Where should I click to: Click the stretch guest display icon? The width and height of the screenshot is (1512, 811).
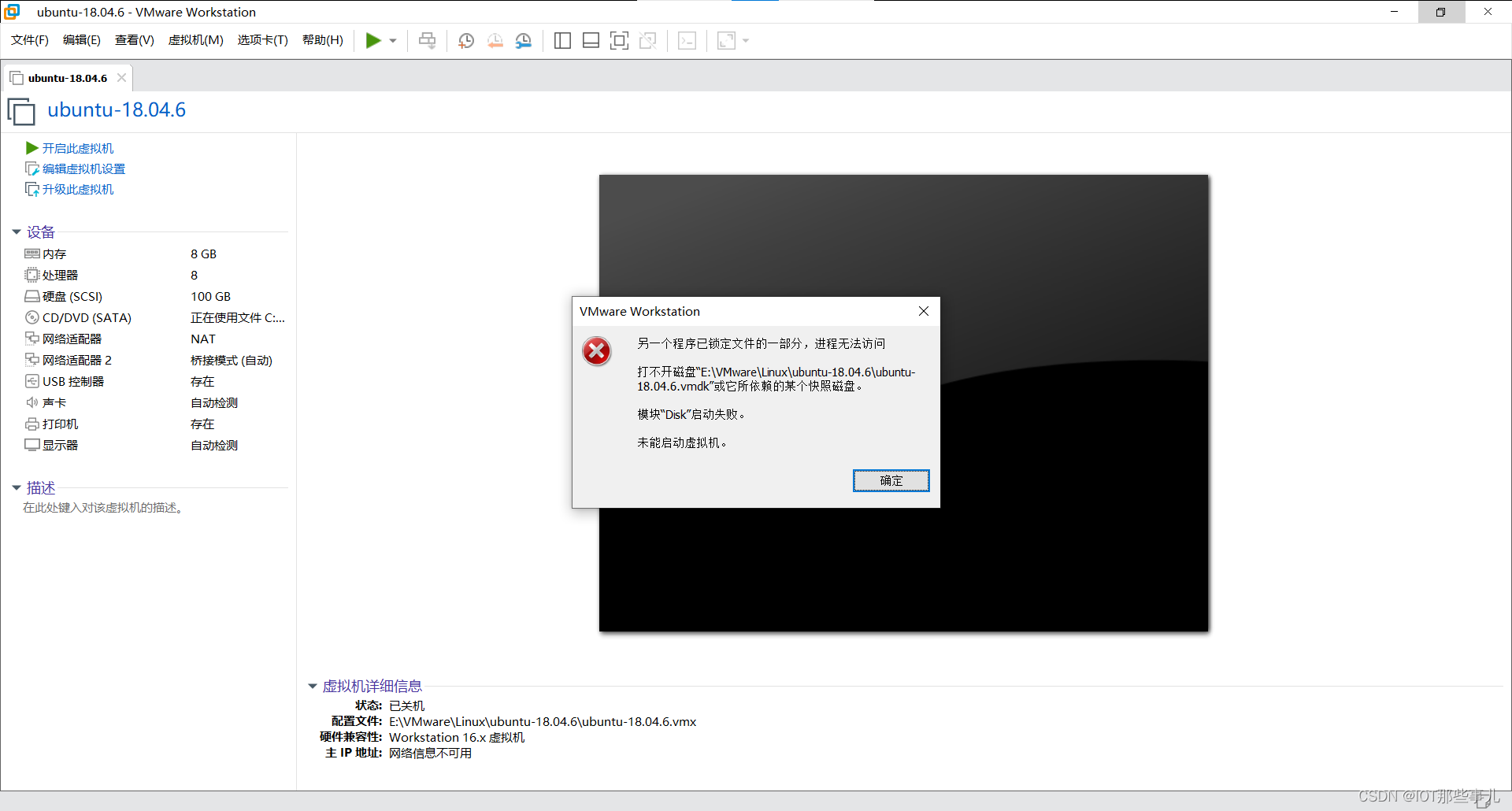726,40
